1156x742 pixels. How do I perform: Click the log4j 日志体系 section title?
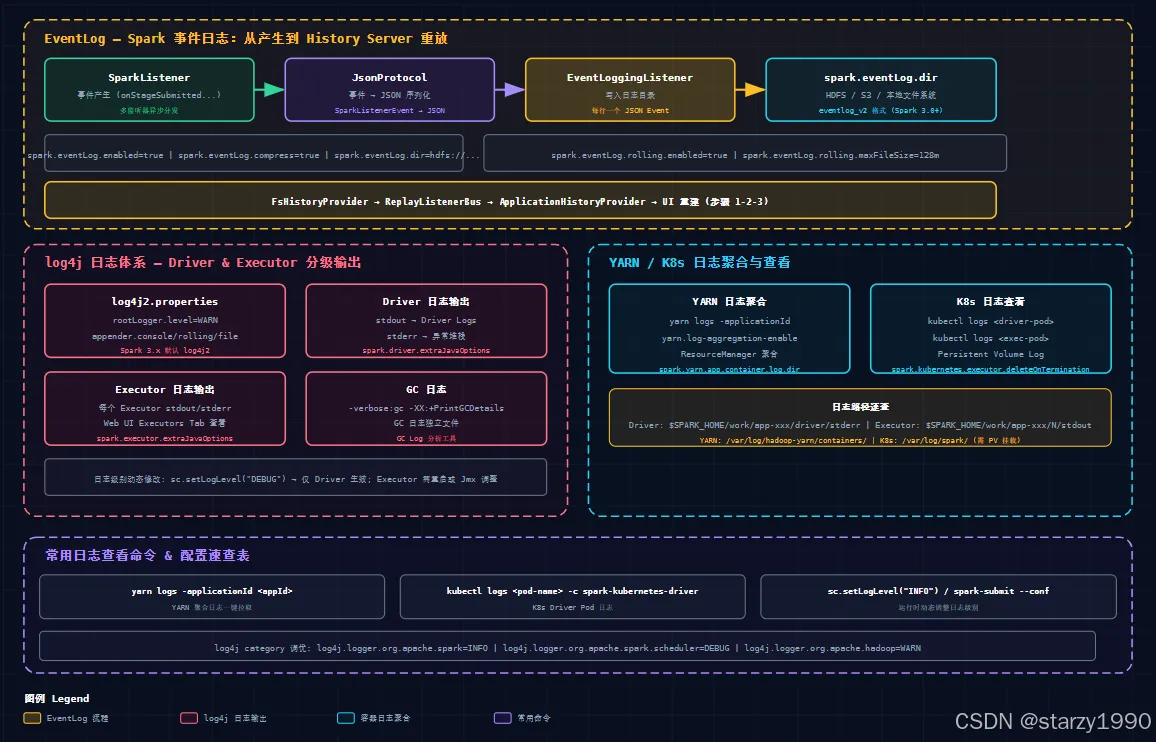click(x=203, y=263)
